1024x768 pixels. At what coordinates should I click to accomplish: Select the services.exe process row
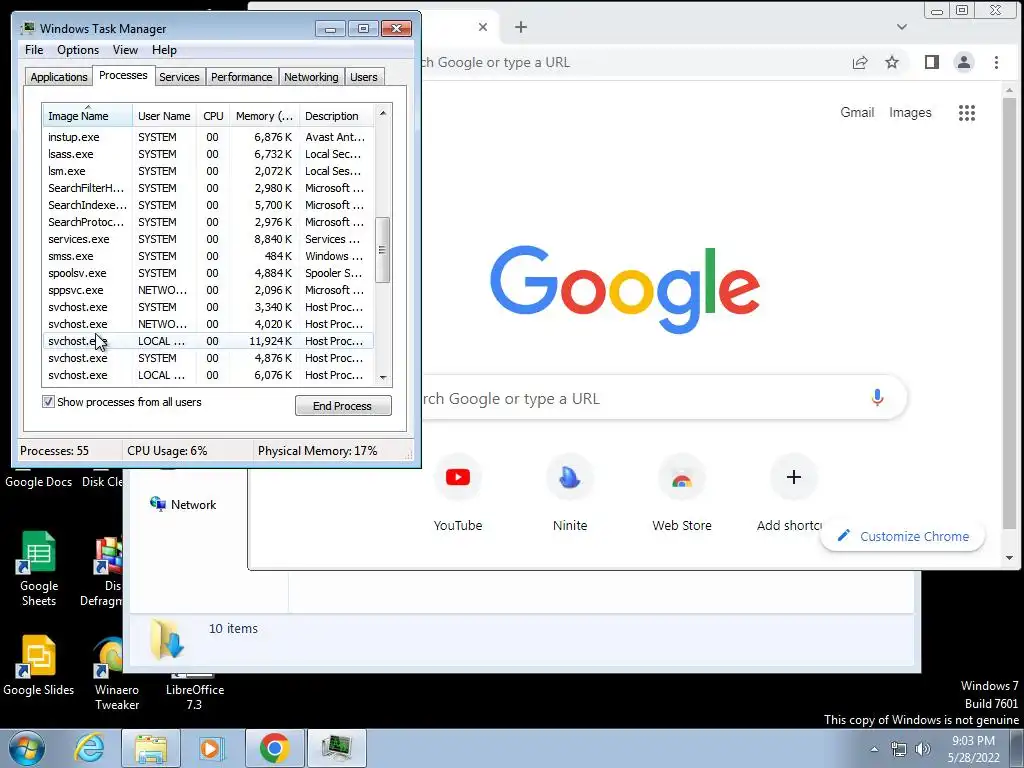click(x=208, y=239)
